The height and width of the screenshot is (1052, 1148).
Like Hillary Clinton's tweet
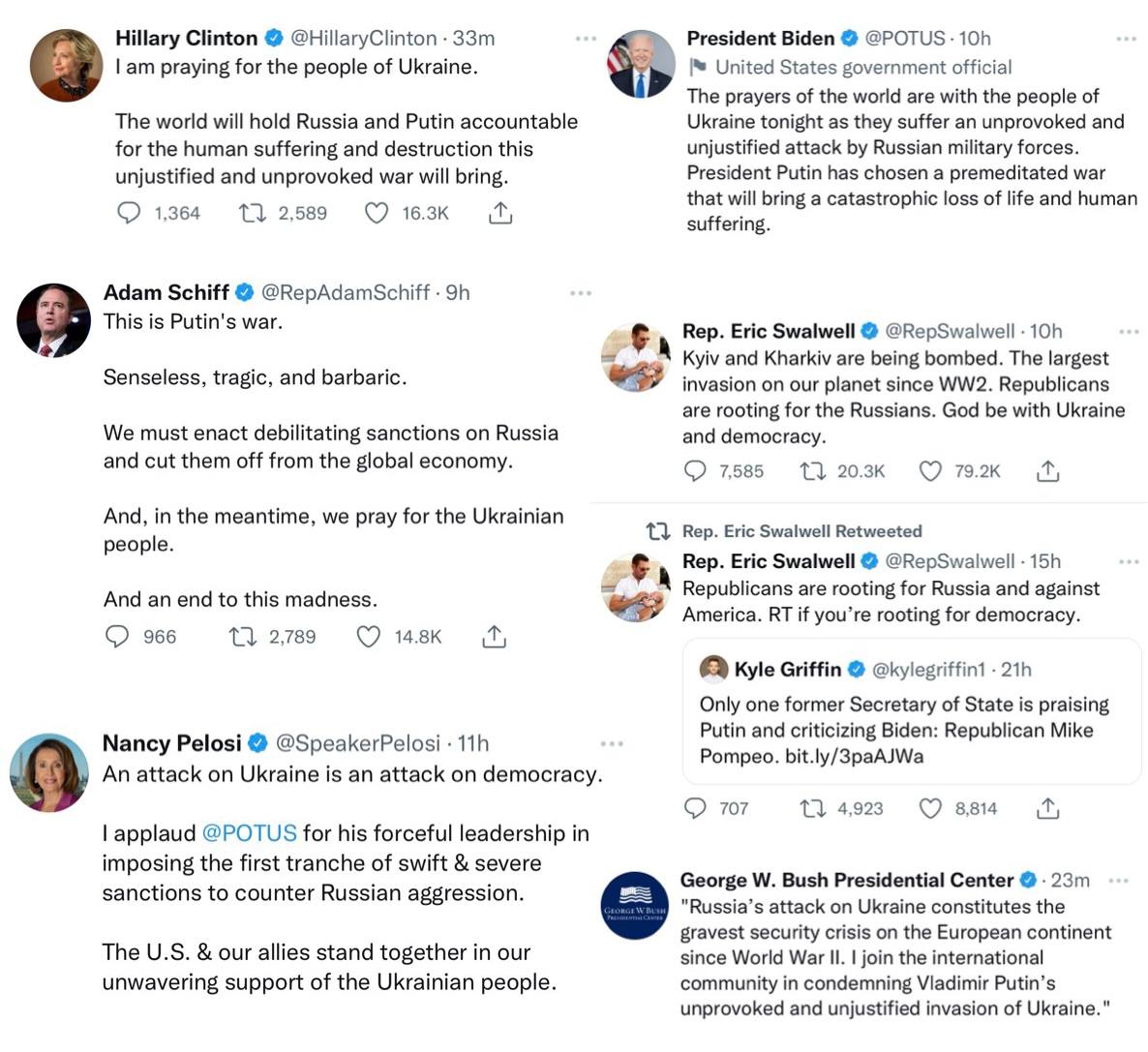[376, 213]
